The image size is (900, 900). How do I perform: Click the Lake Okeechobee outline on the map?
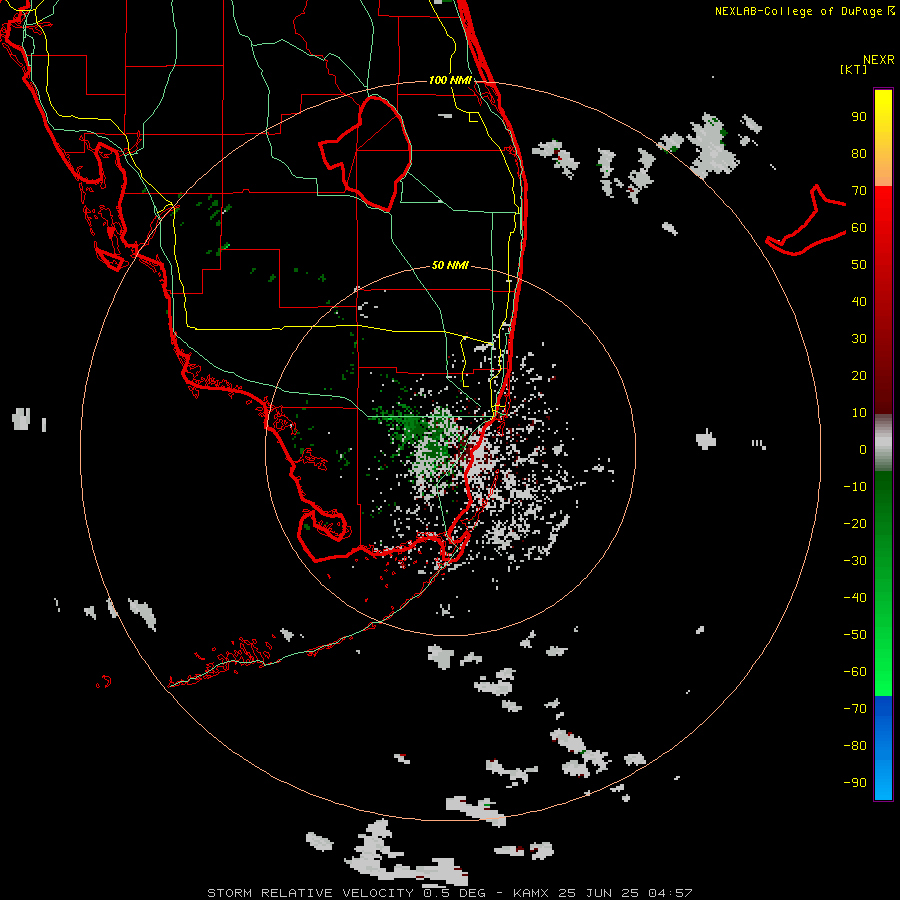[x=366, y=153]
